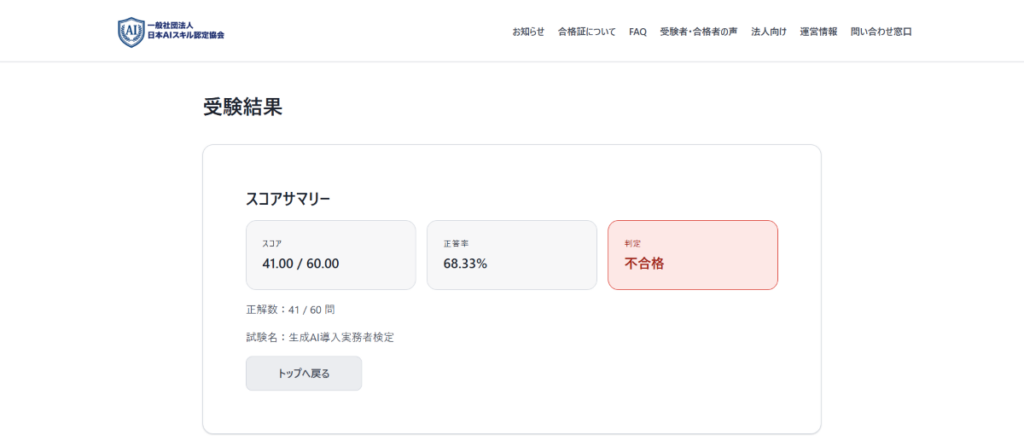The image size is (1024, 441).
Task: Click the スコアサマリー section title
Action: pyautogui.click(x=288, y=199)
